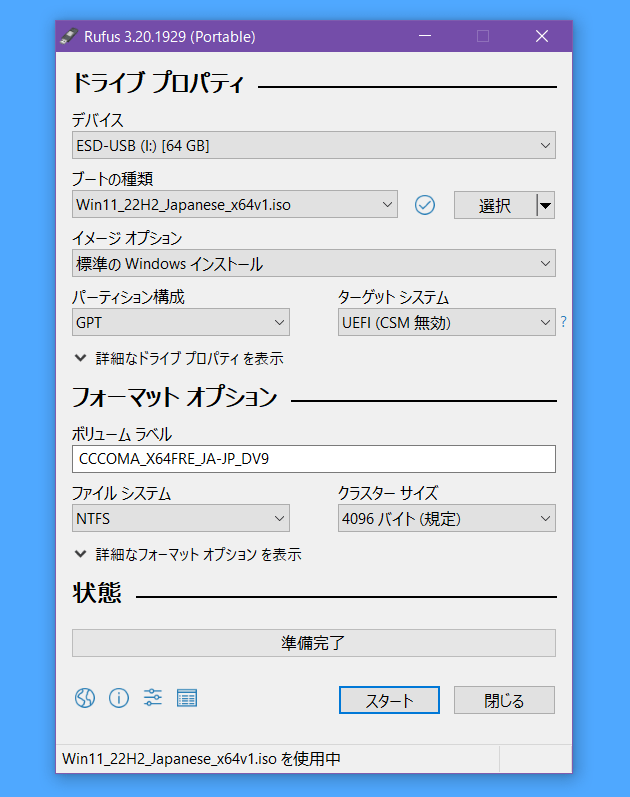Click the Rufus USB icon in title bar
Viewport: 630px width, 797px height.
[69, 36]
